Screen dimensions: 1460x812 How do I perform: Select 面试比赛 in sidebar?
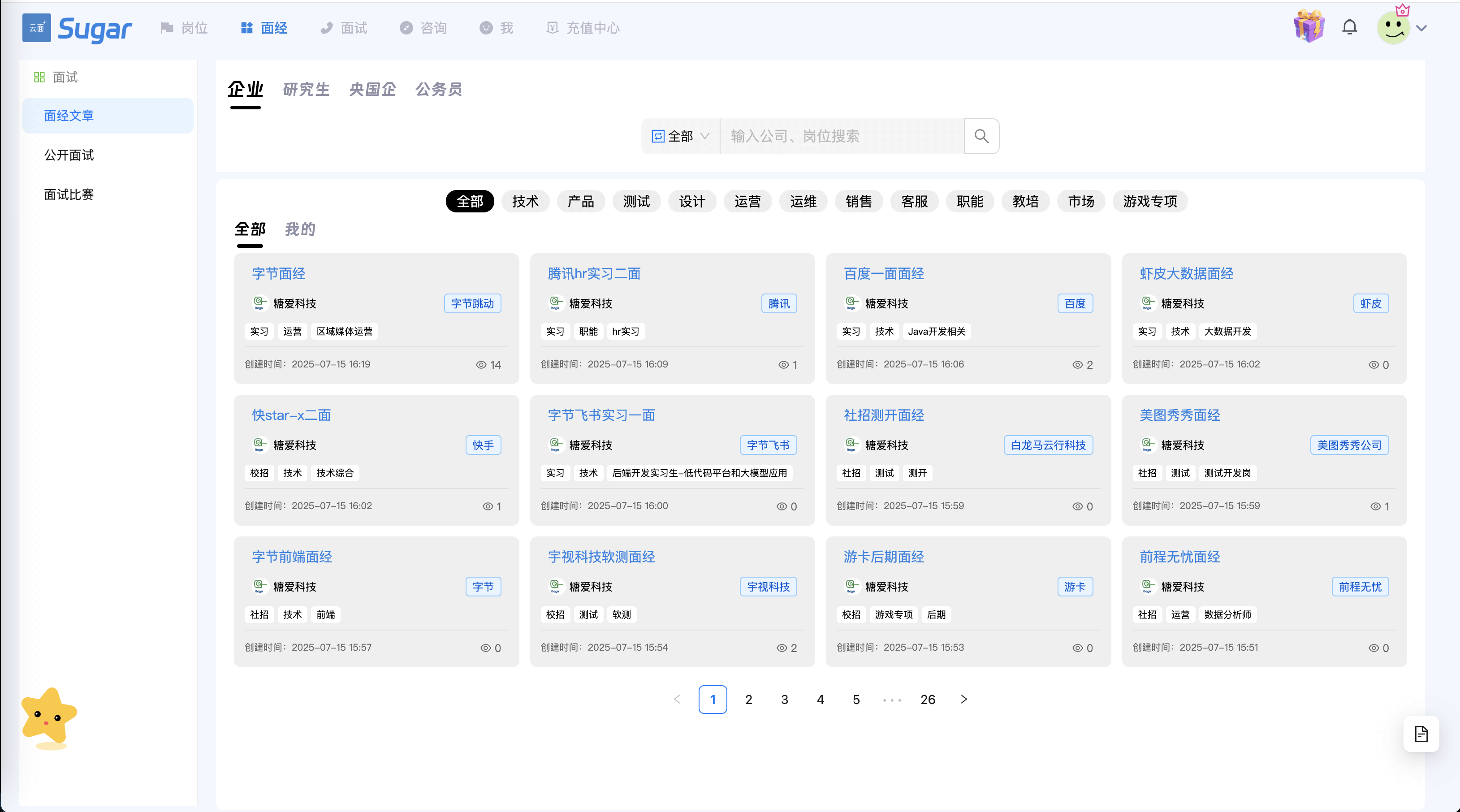pos(108,194)
